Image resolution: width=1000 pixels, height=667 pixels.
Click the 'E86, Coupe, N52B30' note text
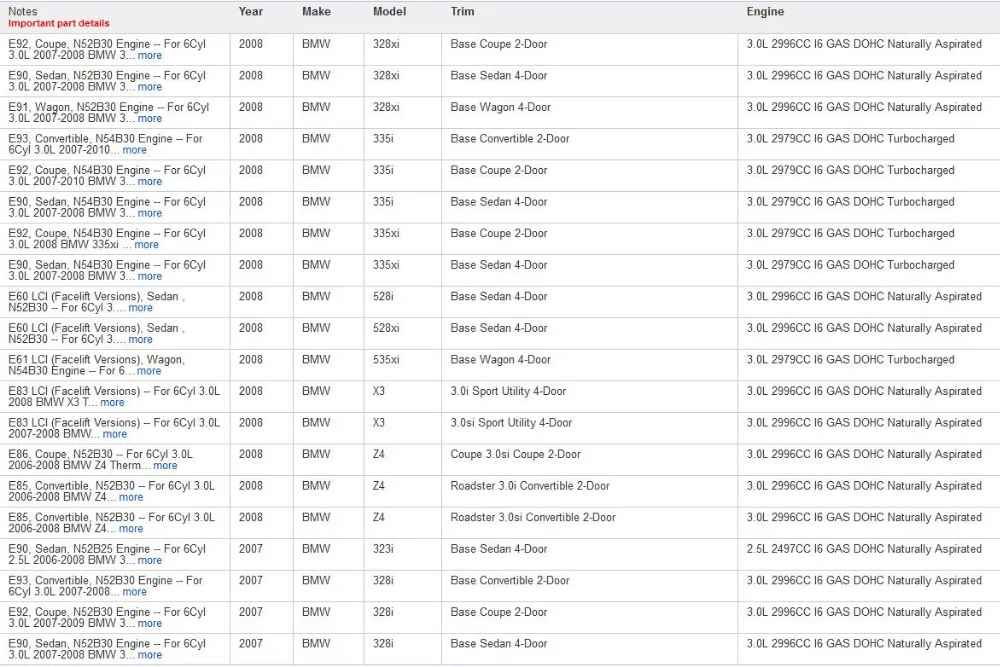tap(100, 460)
